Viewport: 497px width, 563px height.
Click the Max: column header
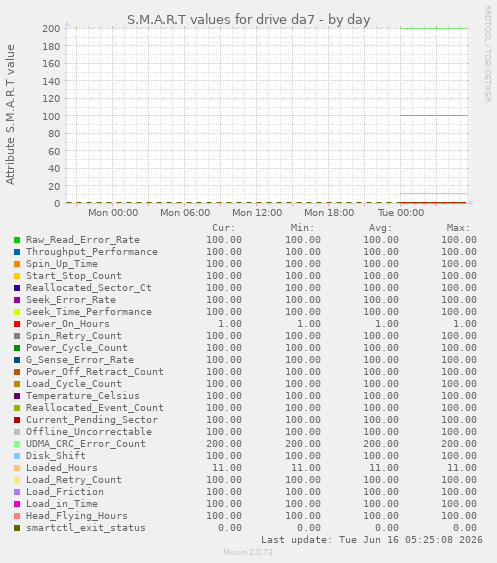coord(458,228)
